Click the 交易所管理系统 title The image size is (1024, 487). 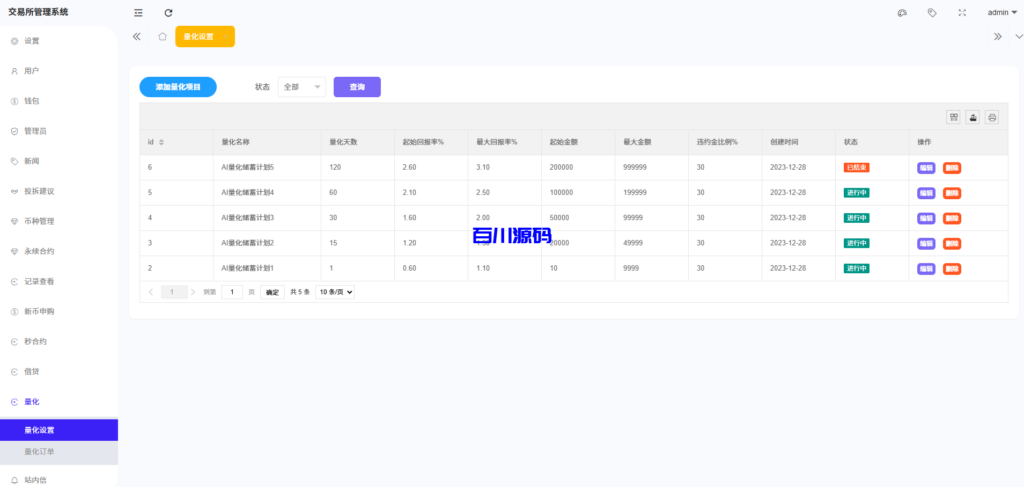pyautogui.click(x=38, y=12)
